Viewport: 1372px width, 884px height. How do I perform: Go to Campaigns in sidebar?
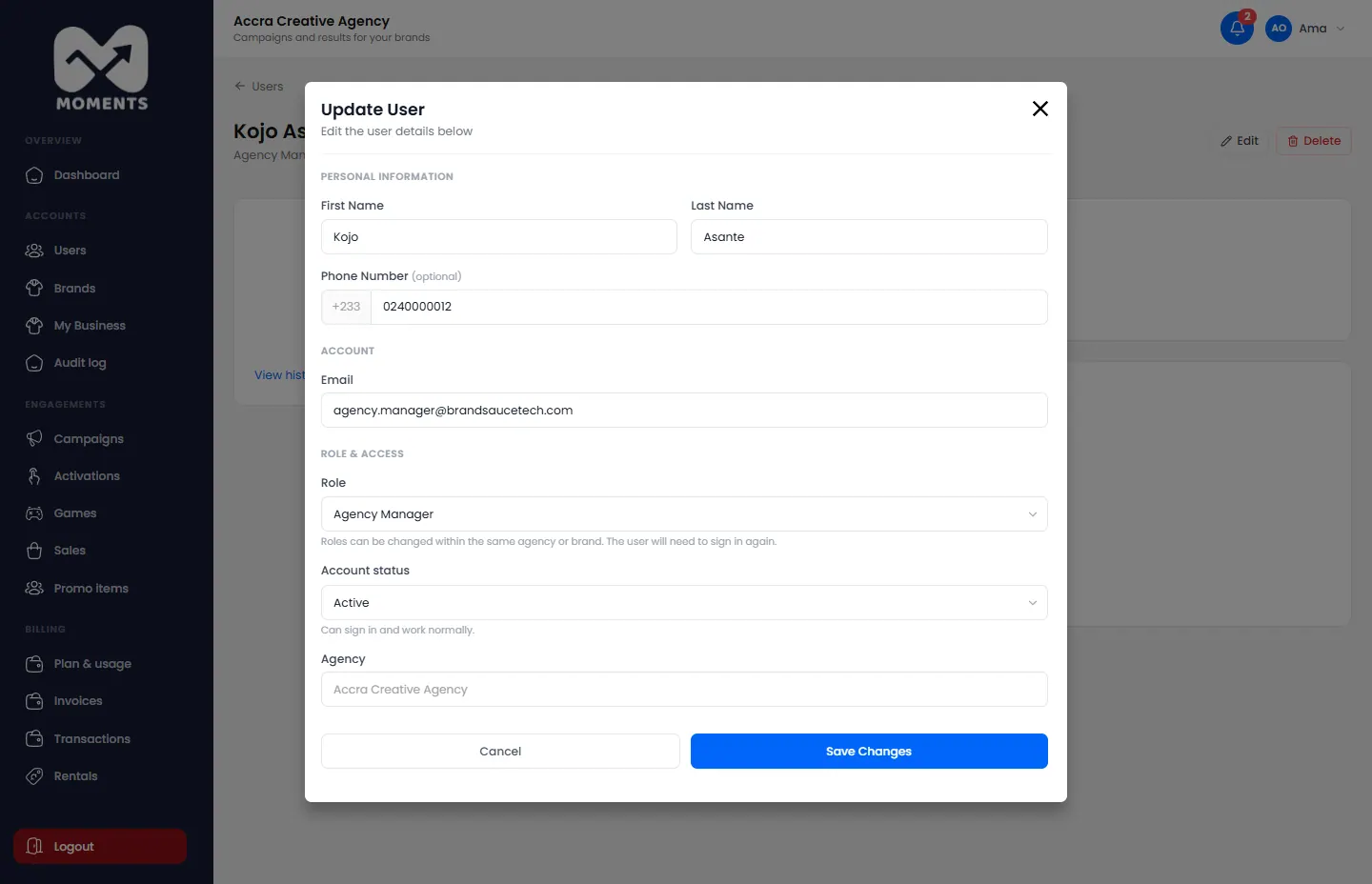tap(89, 438)
